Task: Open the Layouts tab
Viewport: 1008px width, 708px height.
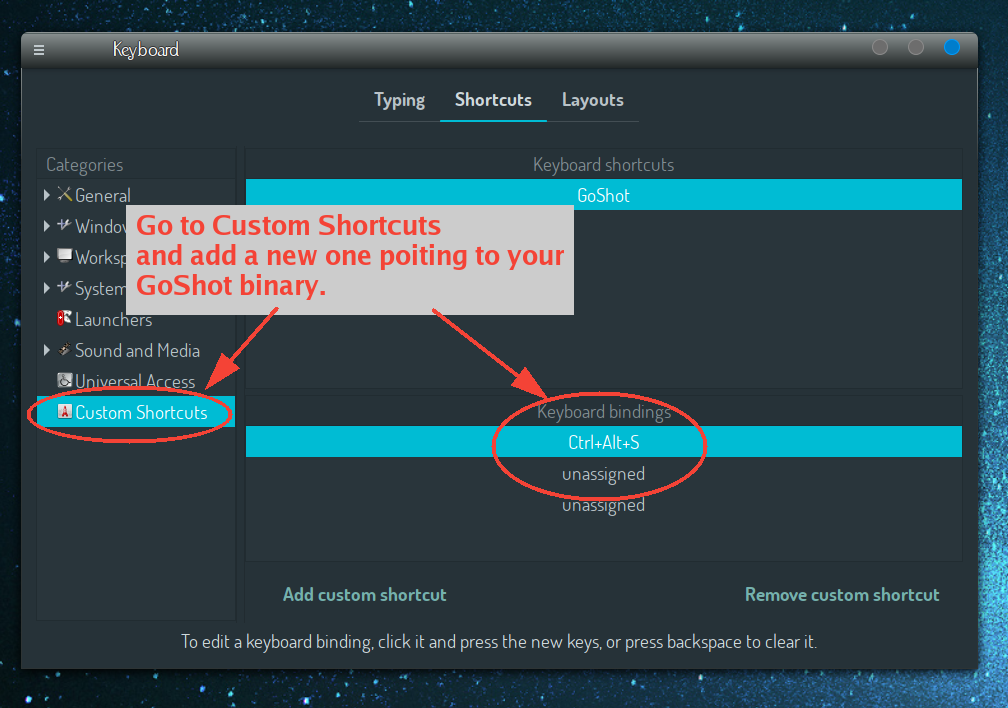Action: click(x=592, y=100)
